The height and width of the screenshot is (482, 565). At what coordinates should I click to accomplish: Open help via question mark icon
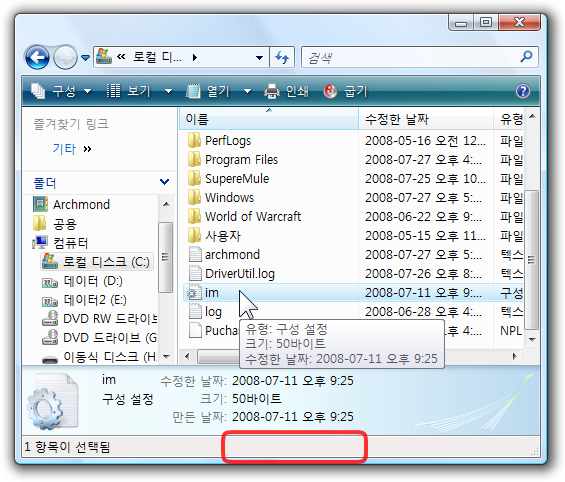tap(523, 91)
